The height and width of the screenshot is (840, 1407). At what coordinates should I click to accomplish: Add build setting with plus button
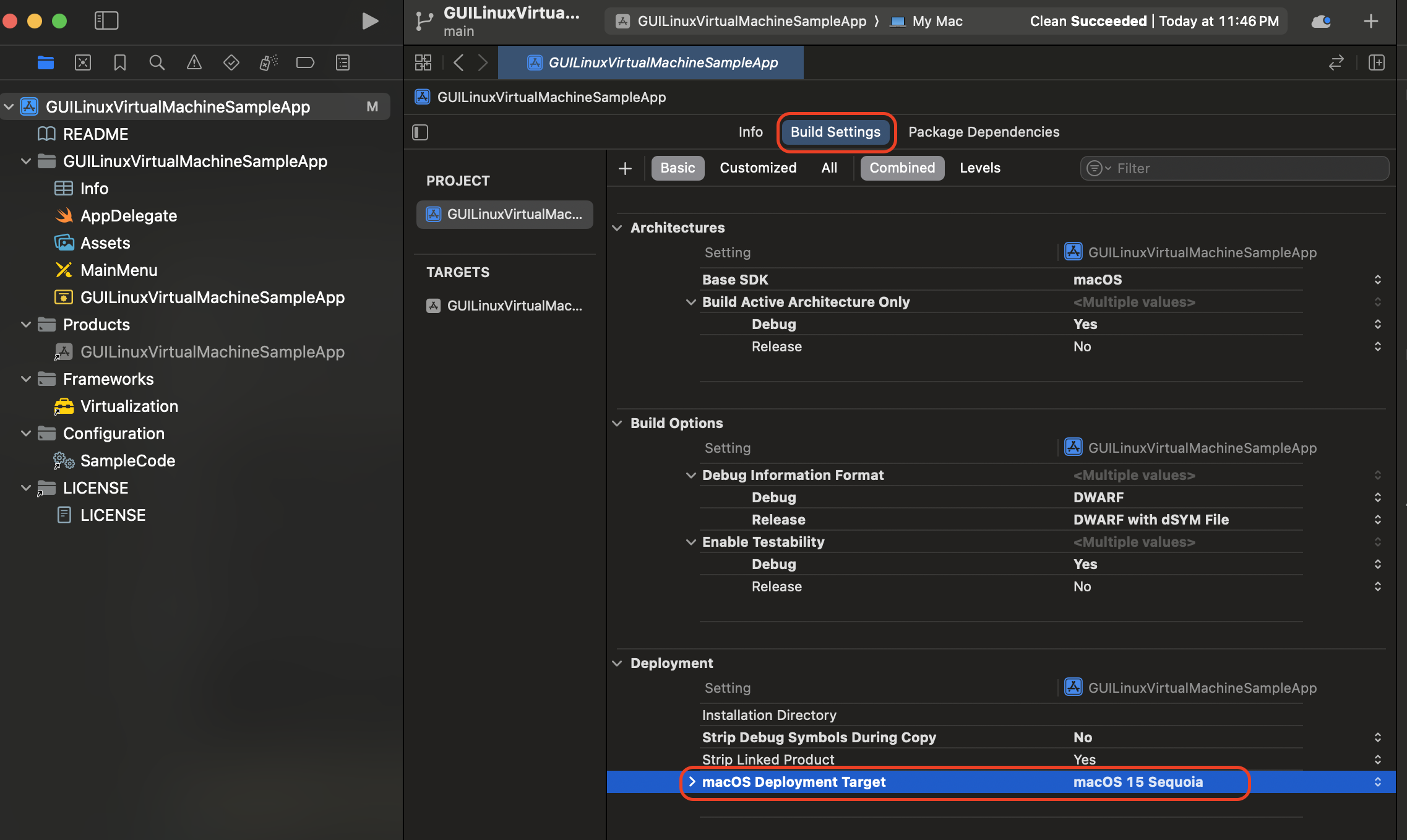(x=625, y=168)
